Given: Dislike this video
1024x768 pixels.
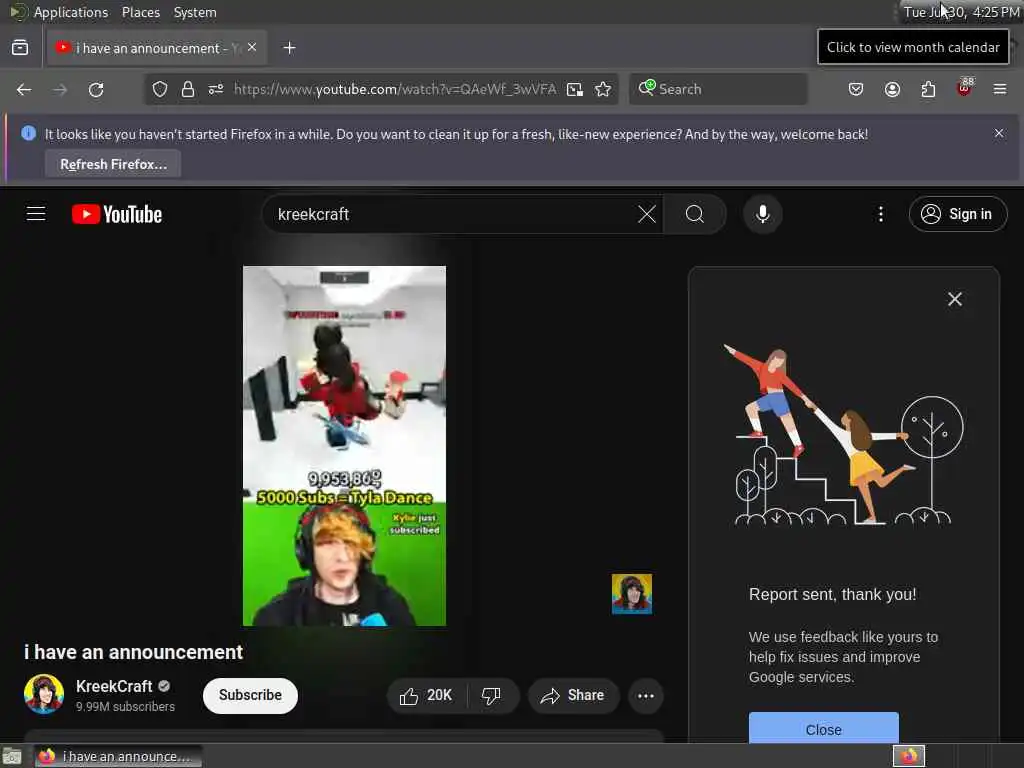Looking at the screenshot, I should 491,696.
